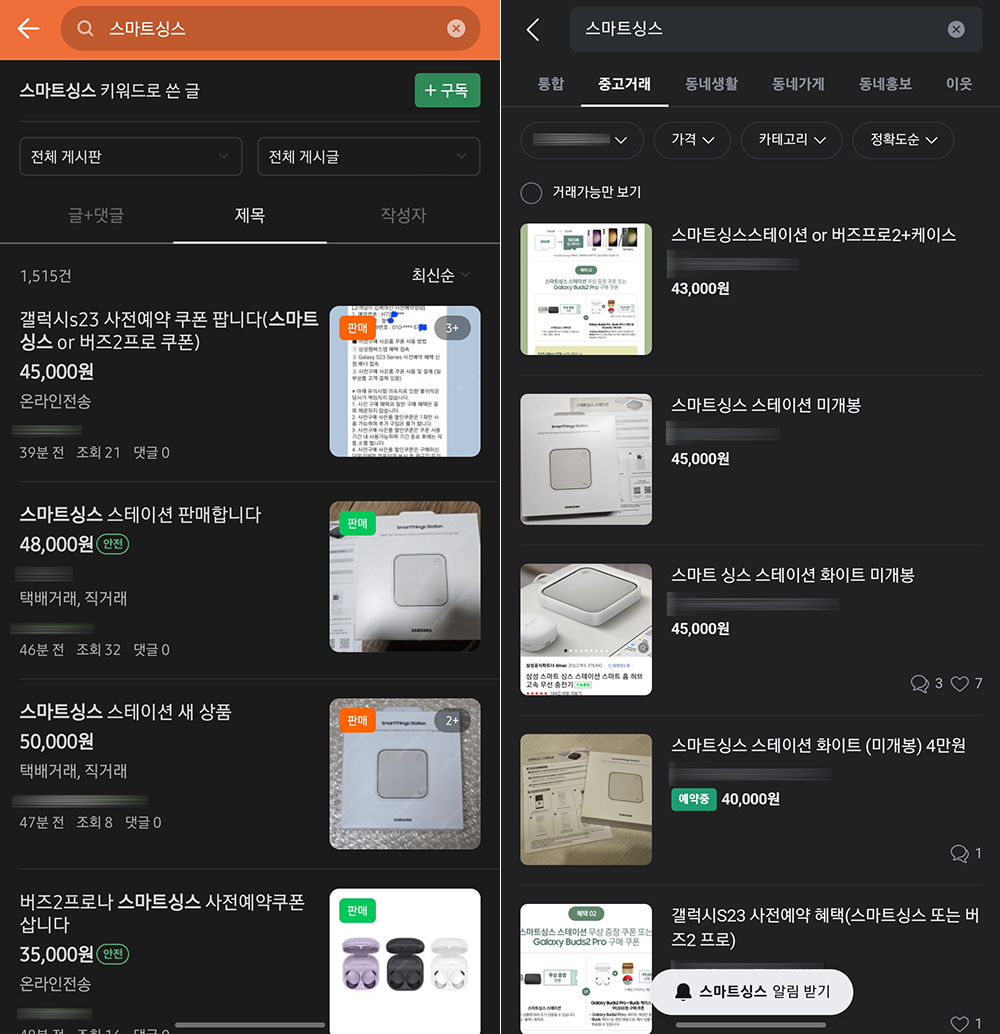Toggle 거래가능만 보기 radio circle
Image resolution: width=1000 pixels, height=1034 pixels.
tap(531, 193)
